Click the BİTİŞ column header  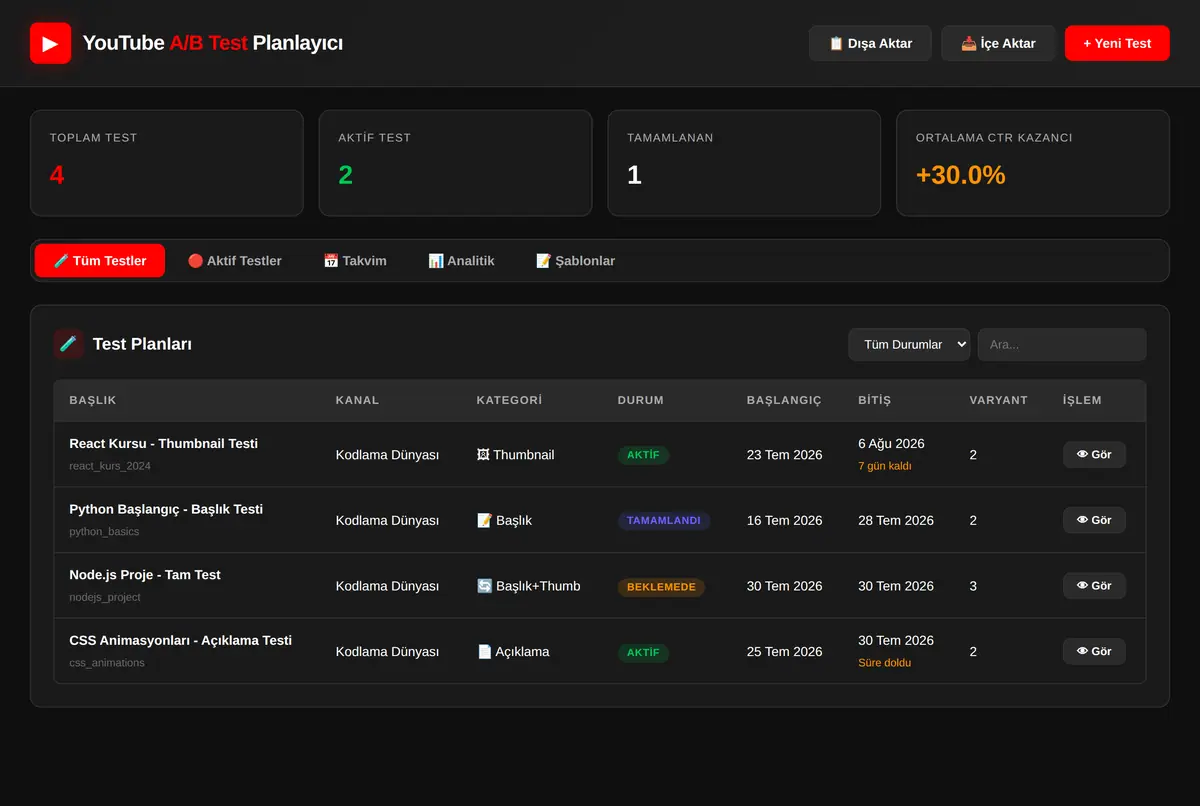click(874, 400)
